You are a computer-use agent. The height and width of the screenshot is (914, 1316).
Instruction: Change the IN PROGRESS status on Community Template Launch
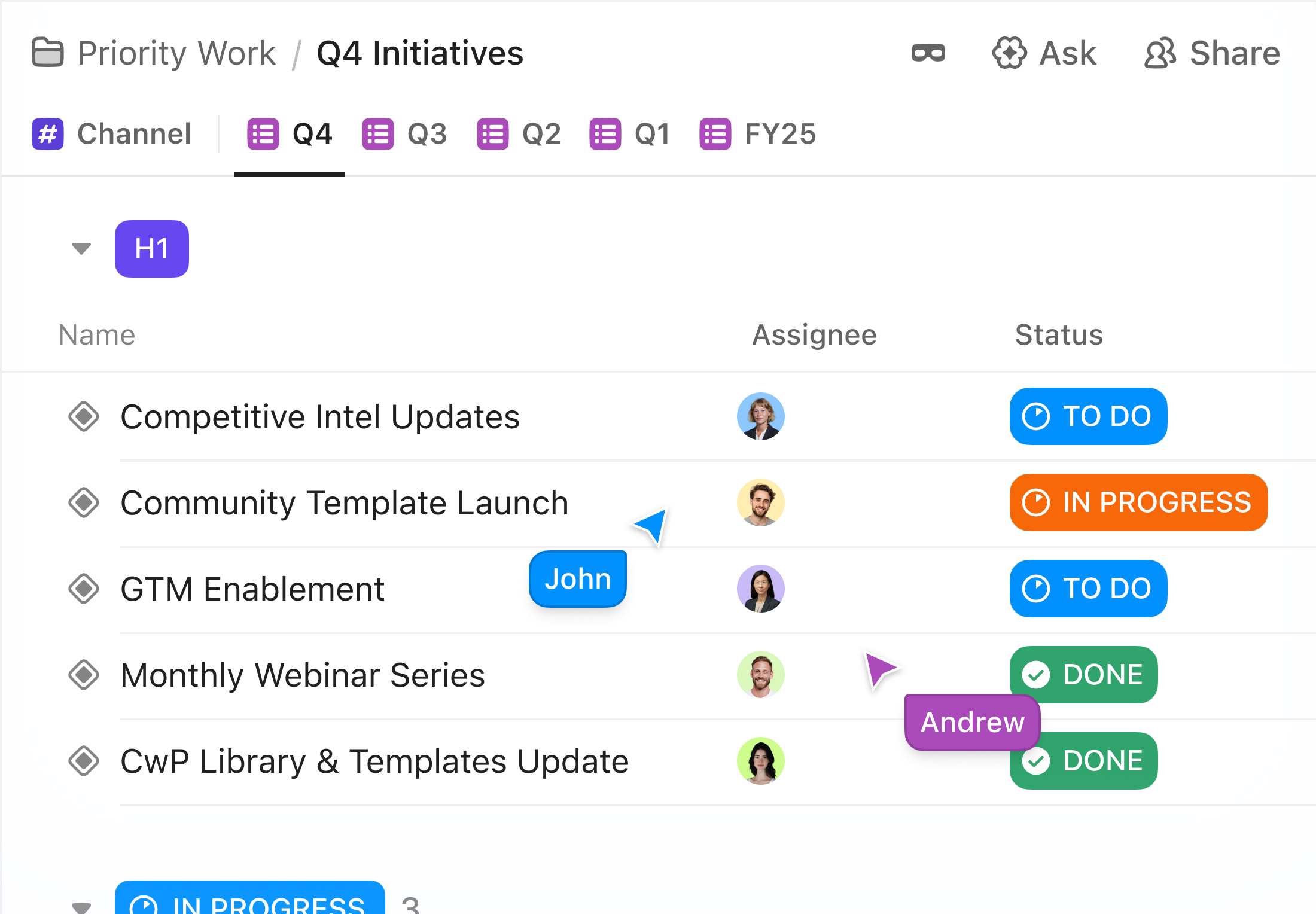coord(1137,502)
